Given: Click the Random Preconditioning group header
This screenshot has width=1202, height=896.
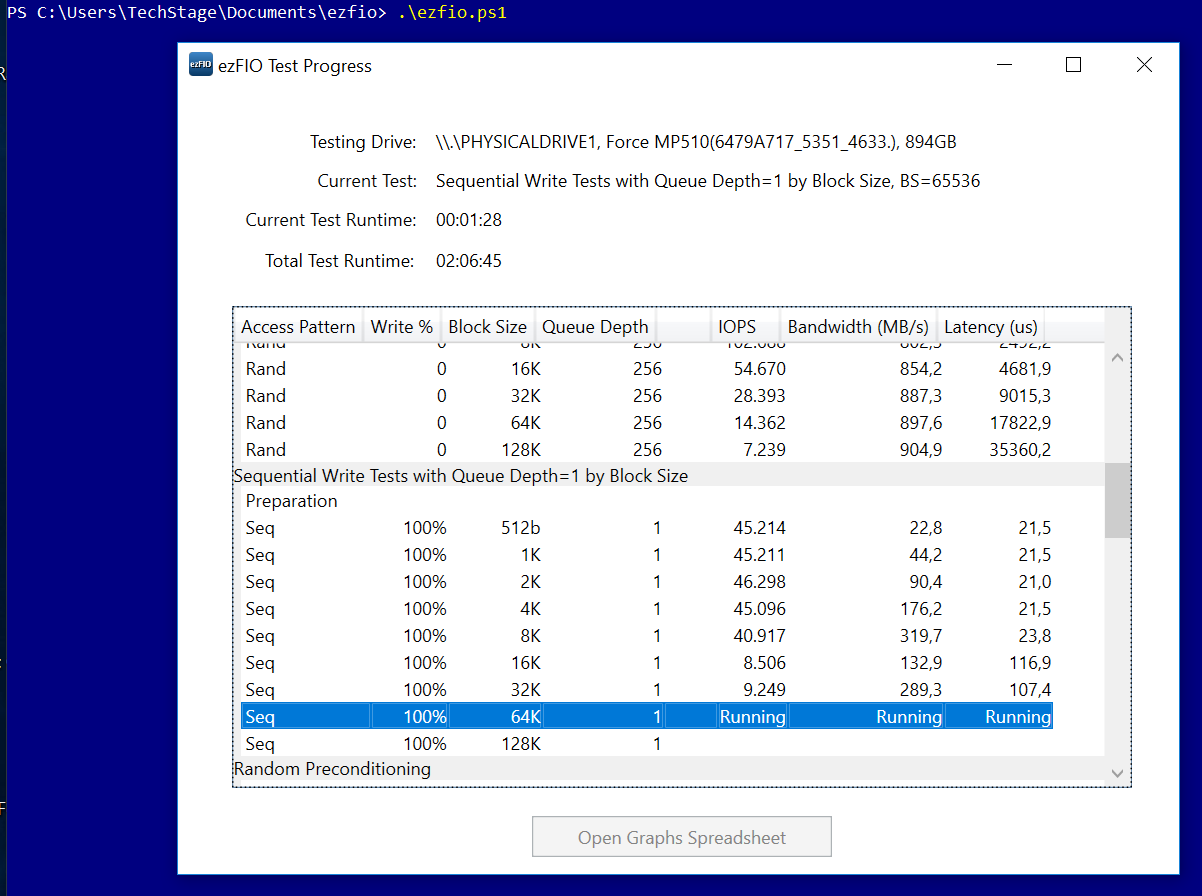Looking at the screenshot, I should click(332, 769).
